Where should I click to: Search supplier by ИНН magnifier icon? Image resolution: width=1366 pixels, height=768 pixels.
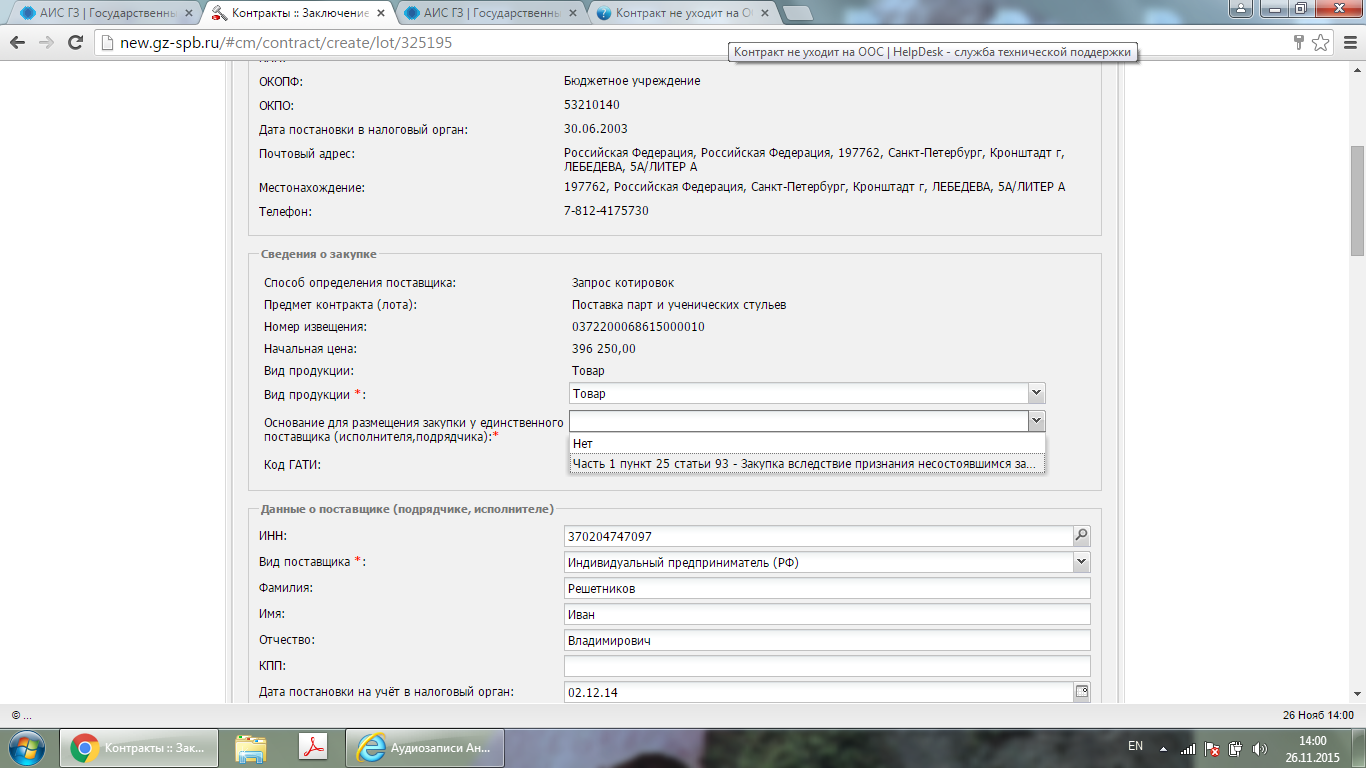point(1081,536)
